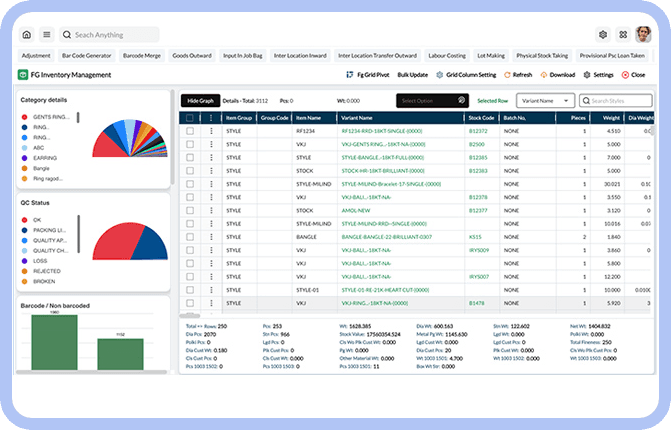Screen dimensions: 671x430
Task: Click the search magnifier icon
Action: click(67, 35)
